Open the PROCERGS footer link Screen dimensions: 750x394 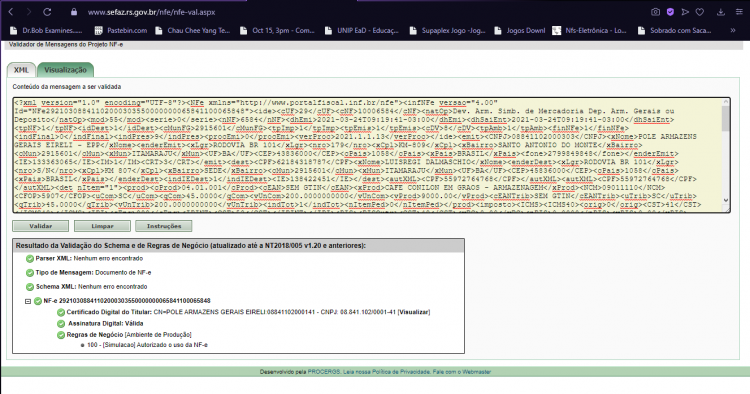pyautogui.click(x=324, y=372)
